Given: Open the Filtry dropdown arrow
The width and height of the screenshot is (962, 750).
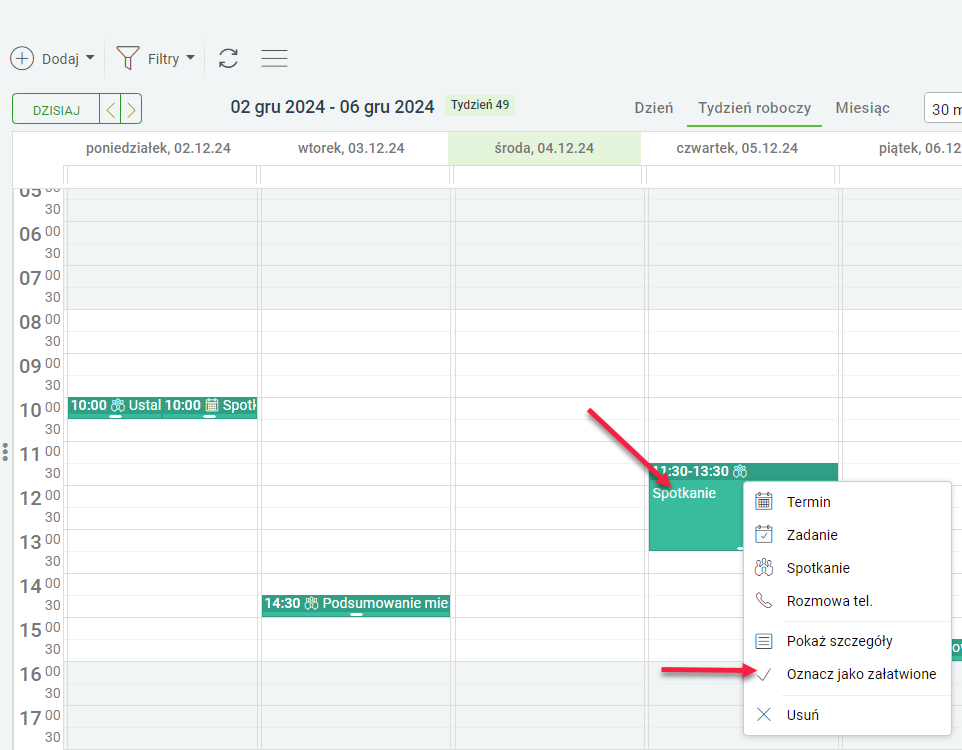Looking at the screenshot, I should coord(190,58).
